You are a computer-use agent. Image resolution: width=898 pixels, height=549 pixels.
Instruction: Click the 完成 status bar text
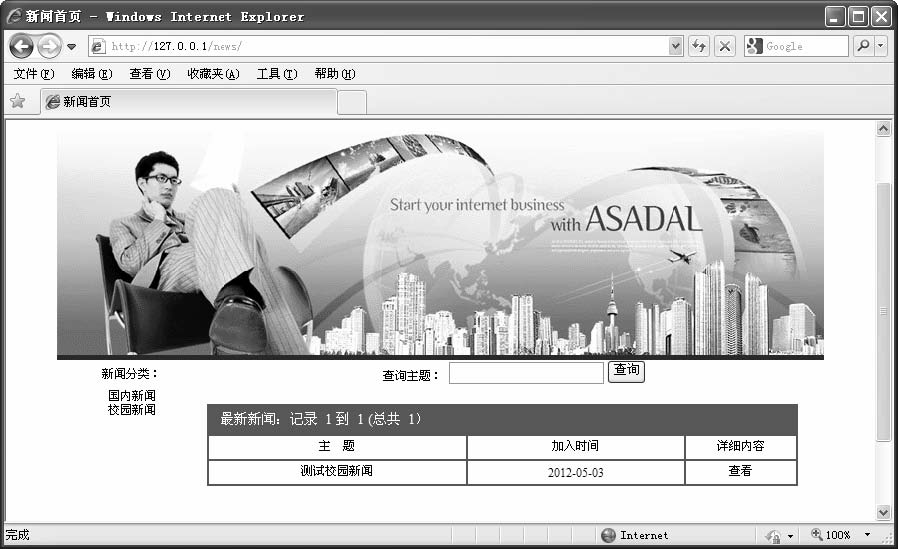[x=17, y=535]
